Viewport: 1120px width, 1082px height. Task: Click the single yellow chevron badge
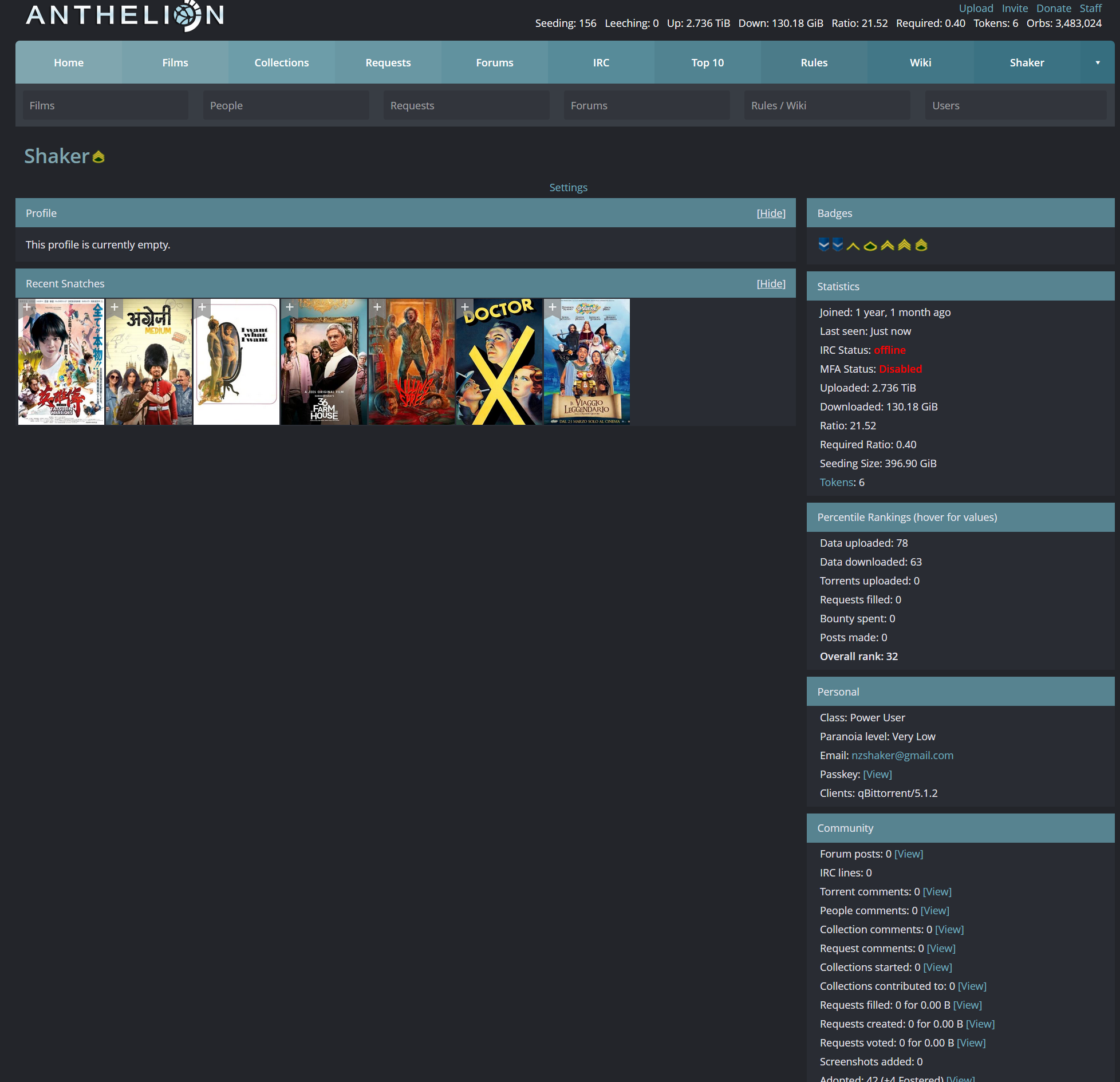(x=853, y=246)
